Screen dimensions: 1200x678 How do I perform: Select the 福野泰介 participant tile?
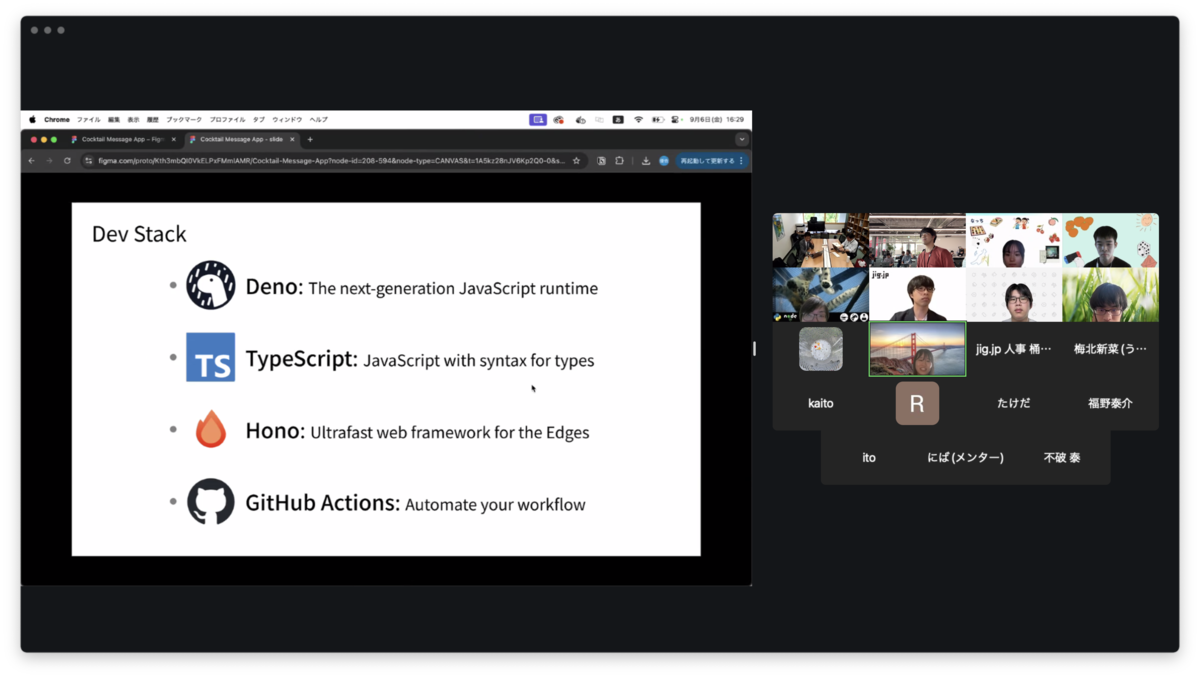[x=1110, y=403]
